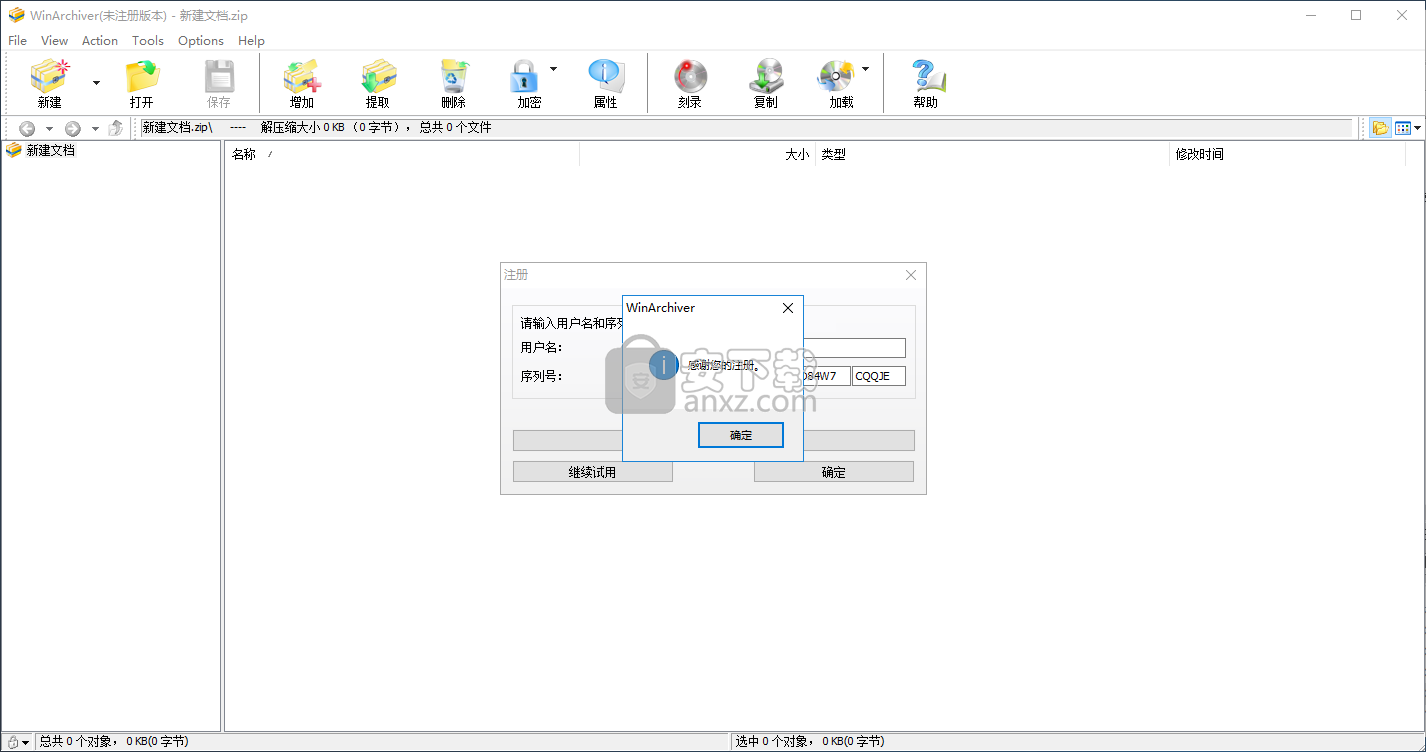Sort by the 类型 column header
This screenshot has height=752, width=1426.
(x=993, y=154)
